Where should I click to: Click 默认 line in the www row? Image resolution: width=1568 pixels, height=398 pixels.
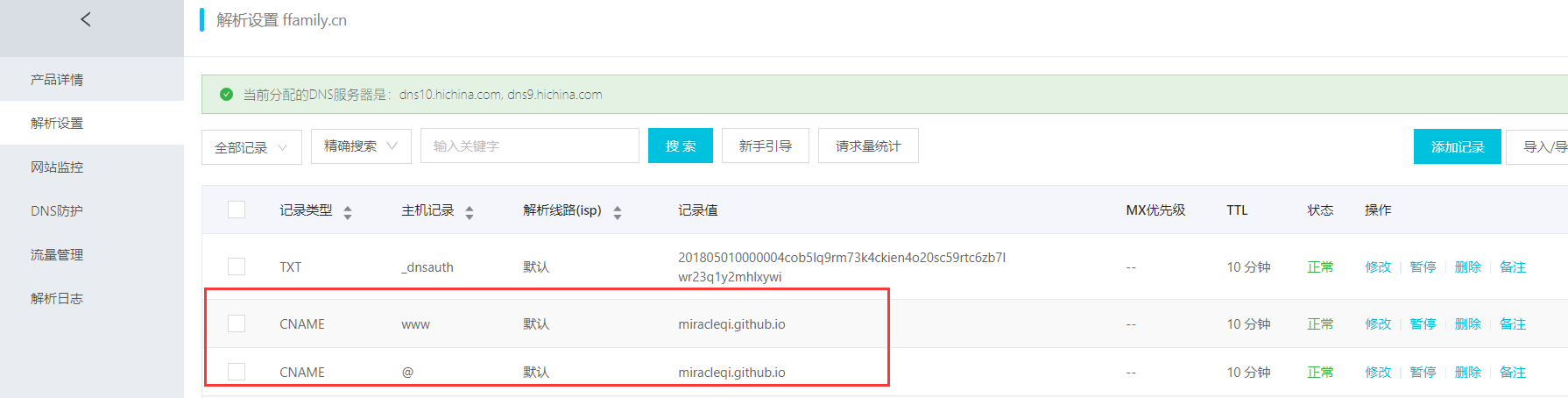536,324
